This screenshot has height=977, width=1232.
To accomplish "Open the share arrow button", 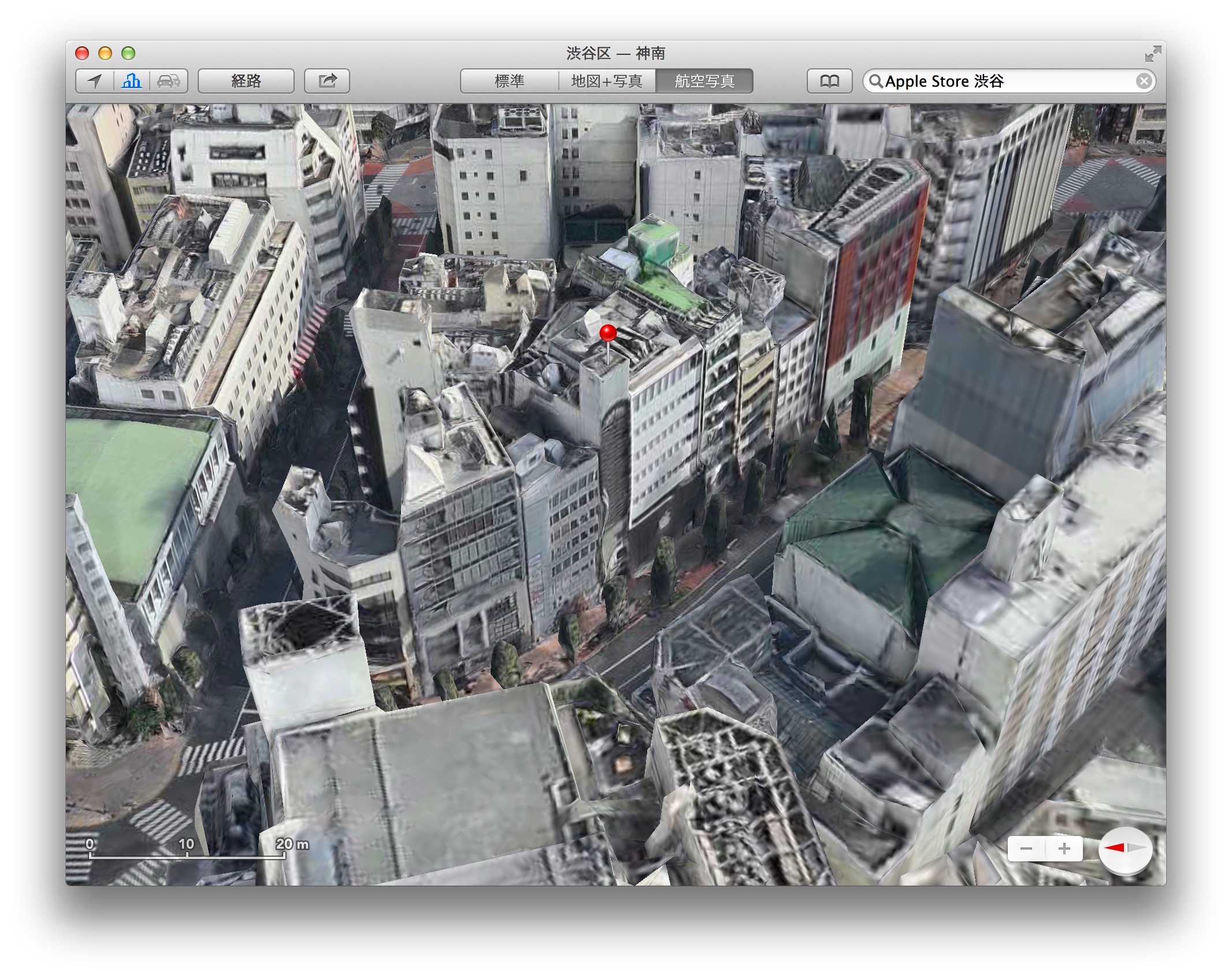I will point(327,81).
